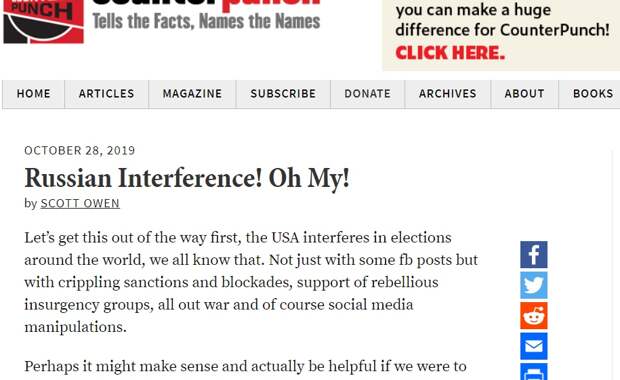Viewport: 620px width, 380px height.
Task: Click the CounterPunch donation banner text
Action: (502, 20)
